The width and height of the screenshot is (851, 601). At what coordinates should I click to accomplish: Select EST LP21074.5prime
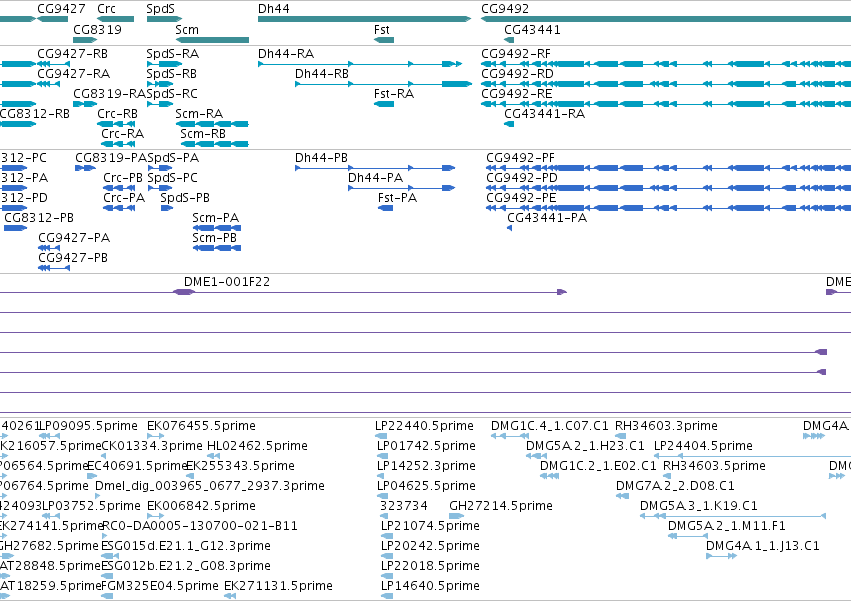click(x=386, y=536)
